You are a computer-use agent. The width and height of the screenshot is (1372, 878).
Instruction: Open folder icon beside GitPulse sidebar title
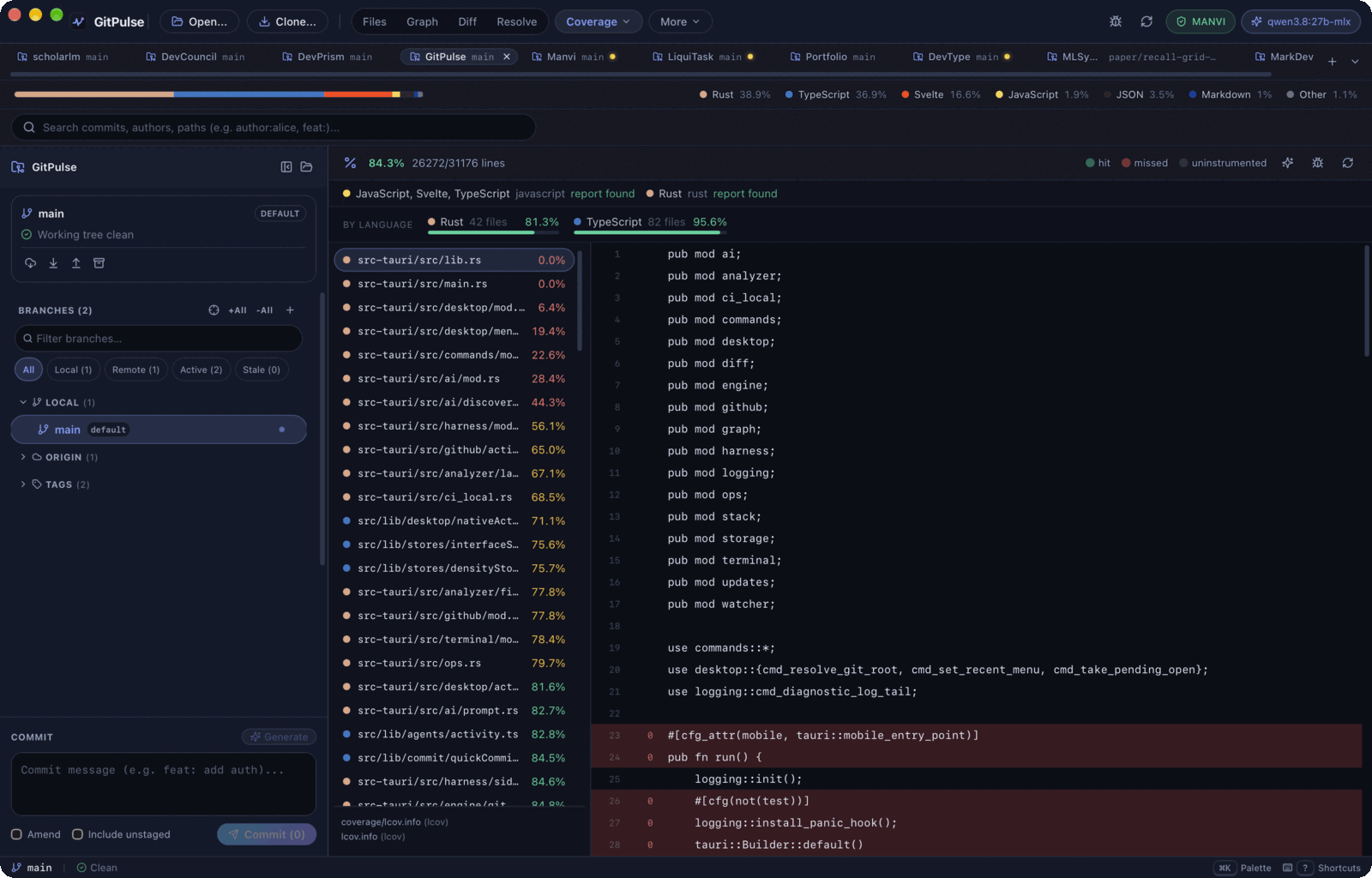point(306,167)
